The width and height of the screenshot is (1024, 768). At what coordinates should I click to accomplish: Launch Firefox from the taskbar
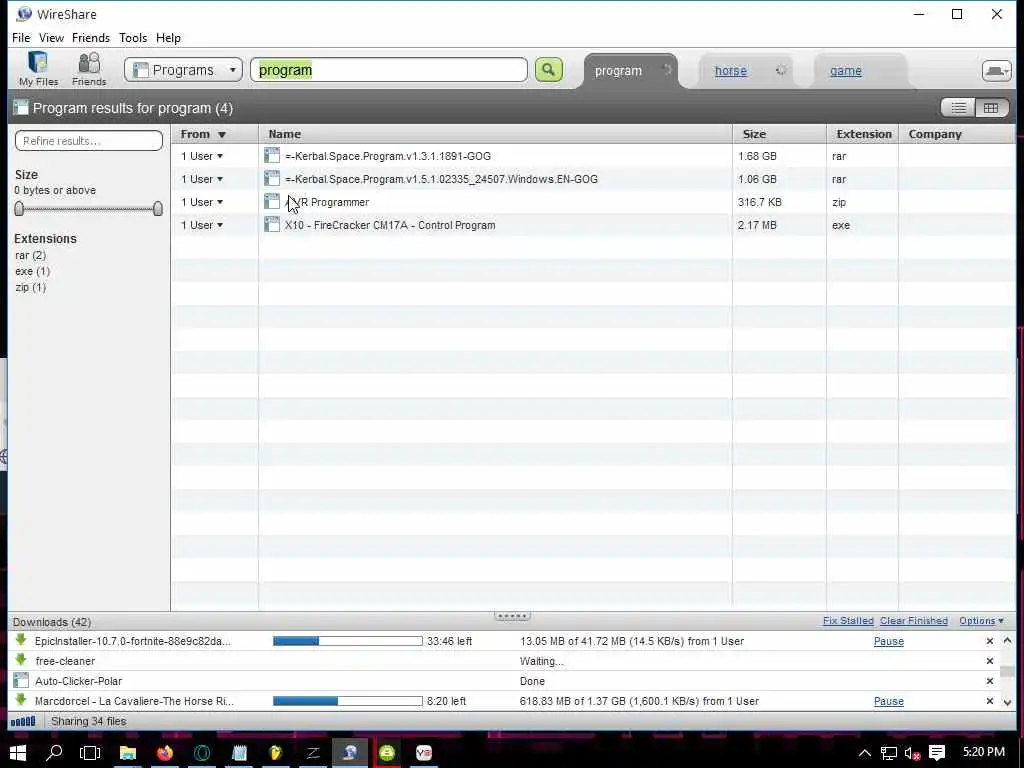point(165,753)
